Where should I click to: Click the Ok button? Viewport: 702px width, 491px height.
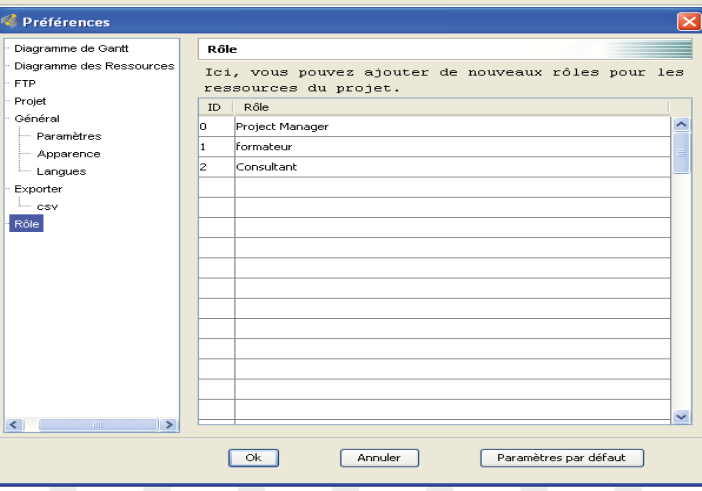tap(253, 457)
